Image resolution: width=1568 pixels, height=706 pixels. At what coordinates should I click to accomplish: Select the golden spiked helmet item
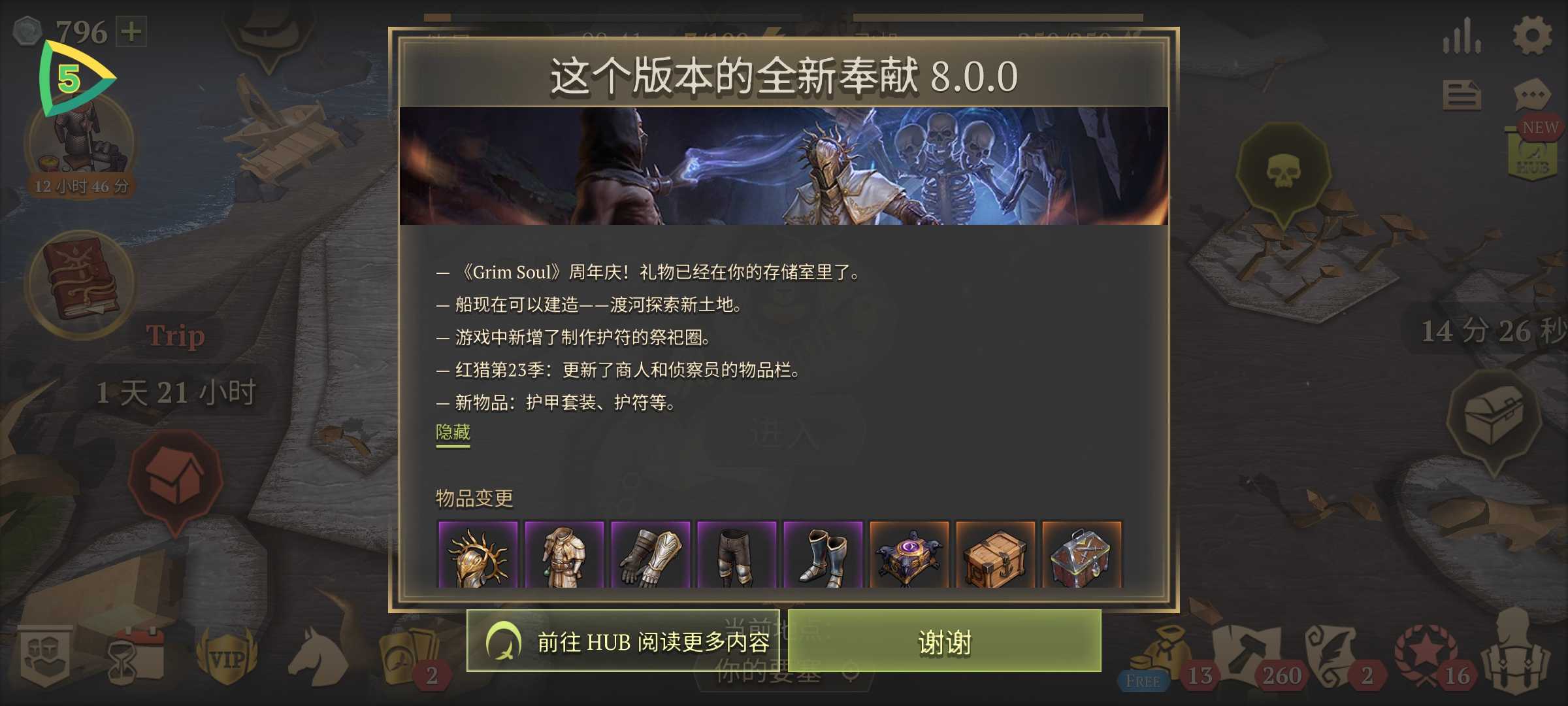coord(478,554)
